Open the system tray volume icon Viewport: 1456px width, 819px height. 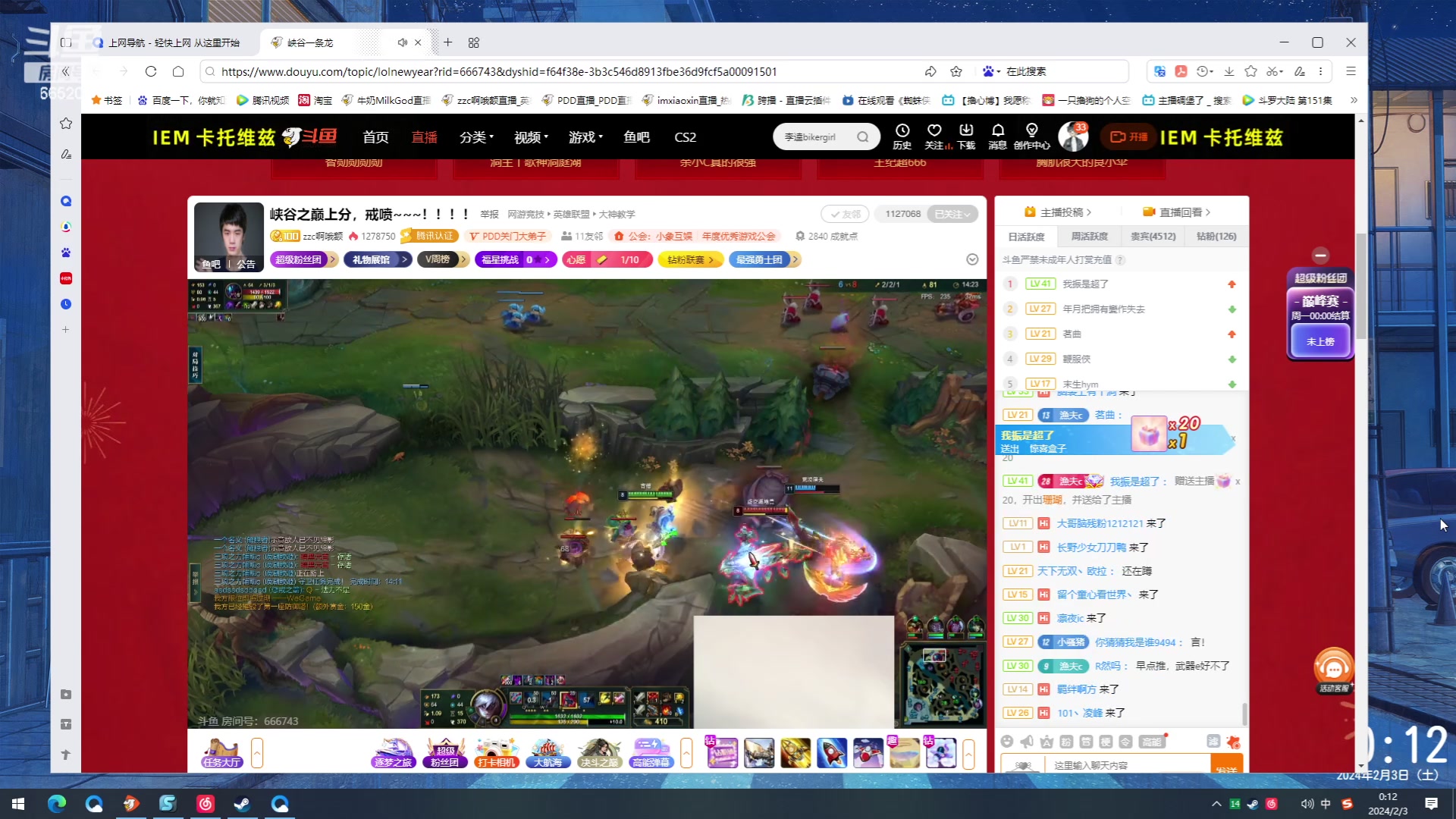(x=1307, y=804)
